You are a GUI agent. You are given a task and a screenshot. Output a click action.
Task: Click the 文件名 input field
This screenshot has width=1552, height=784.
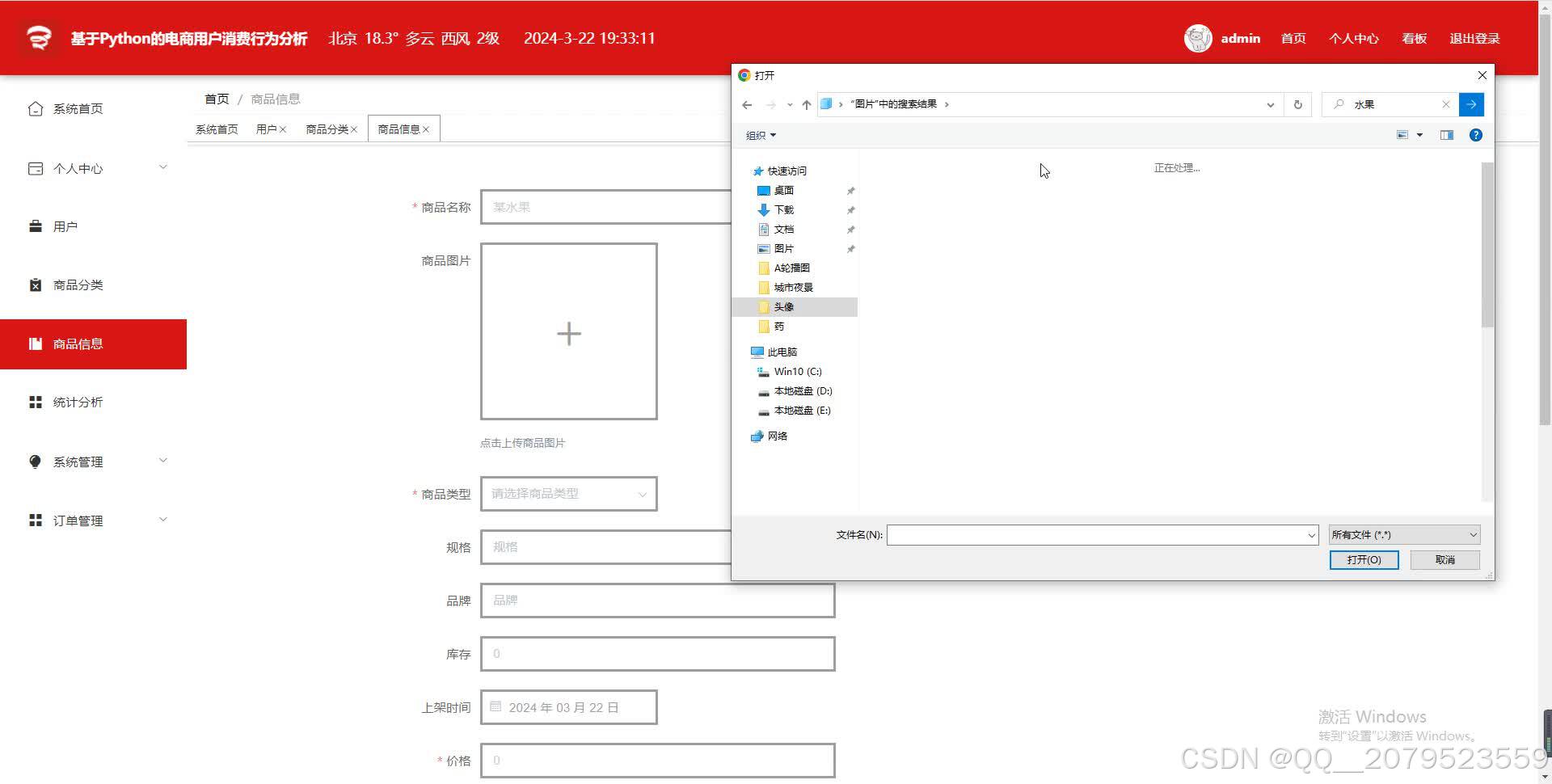1095,535
